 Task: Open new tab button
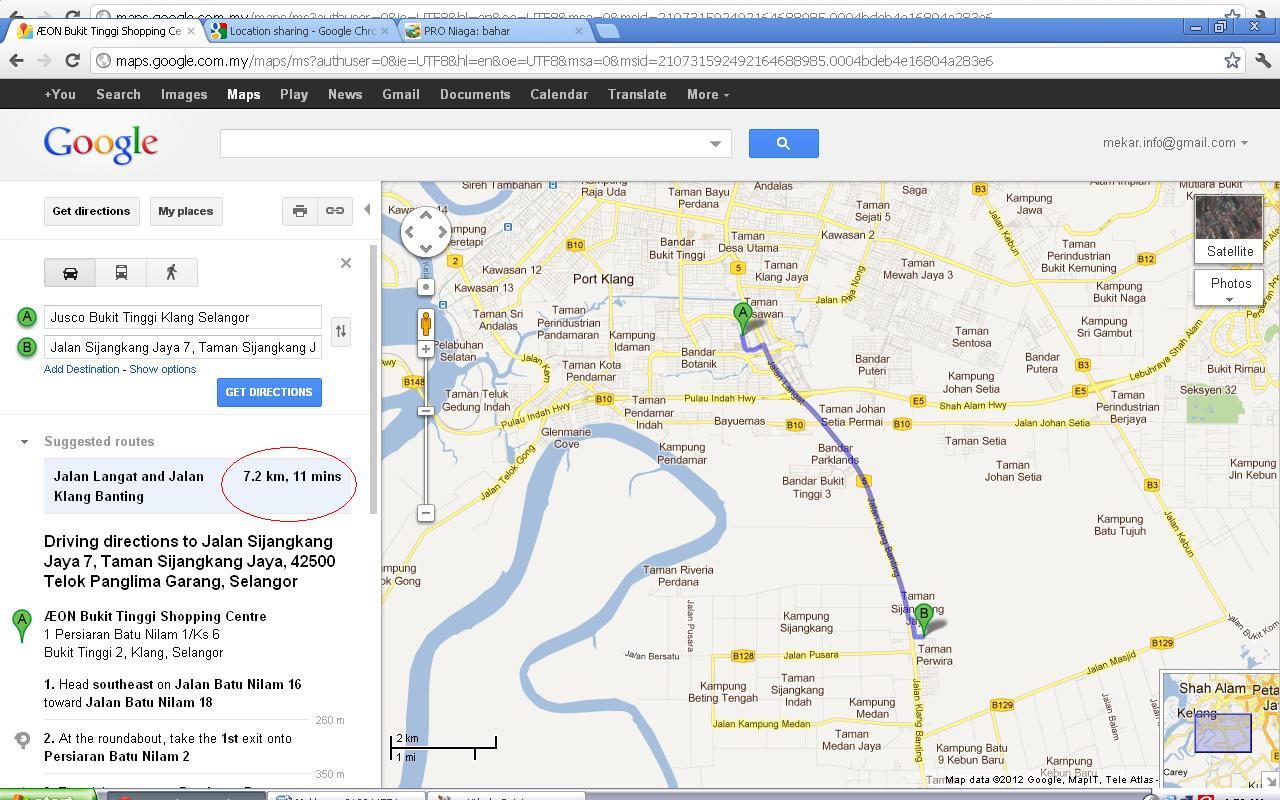(x=607, y=31)
